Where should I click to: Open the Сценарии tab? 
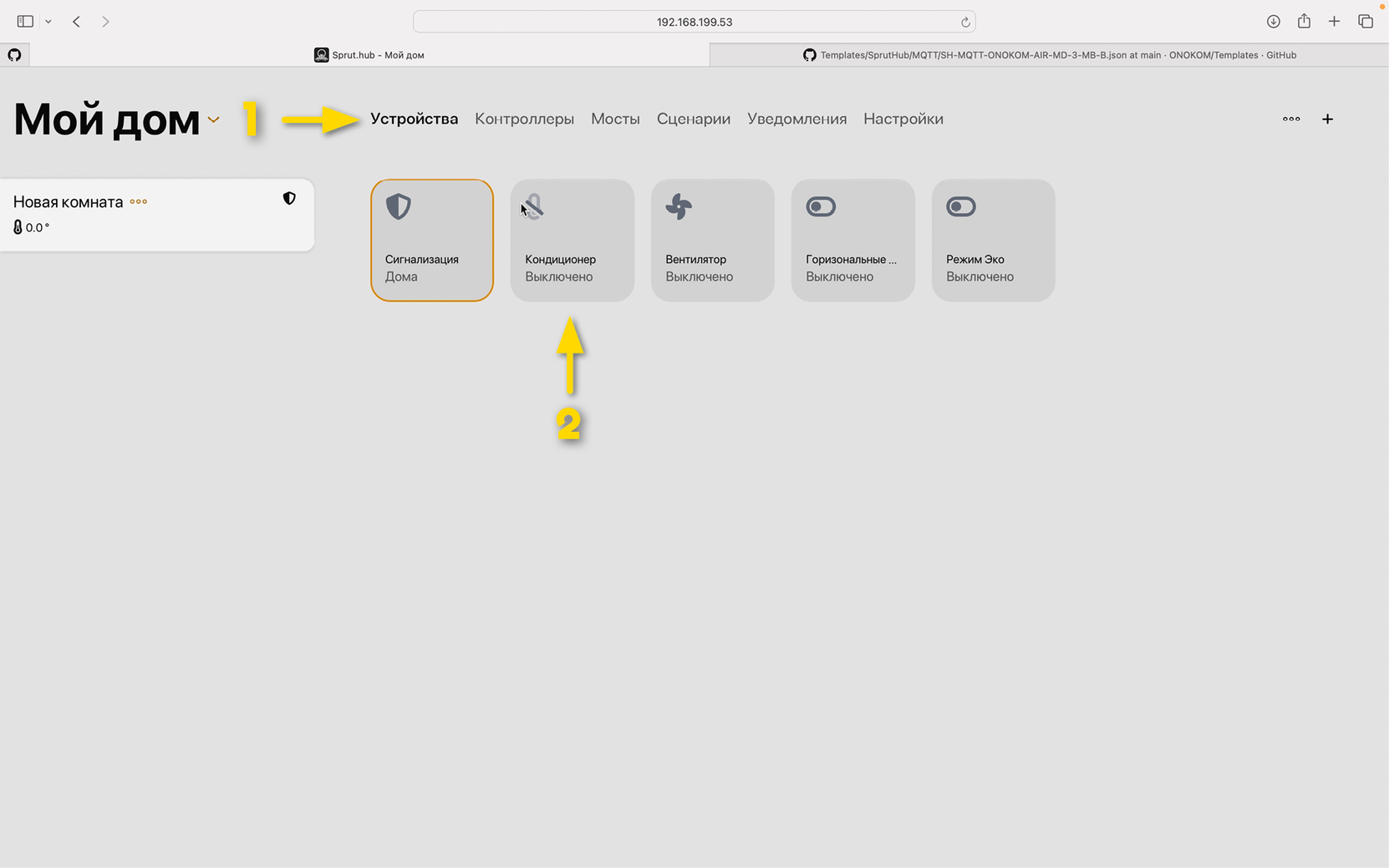[x=693, y=119]
